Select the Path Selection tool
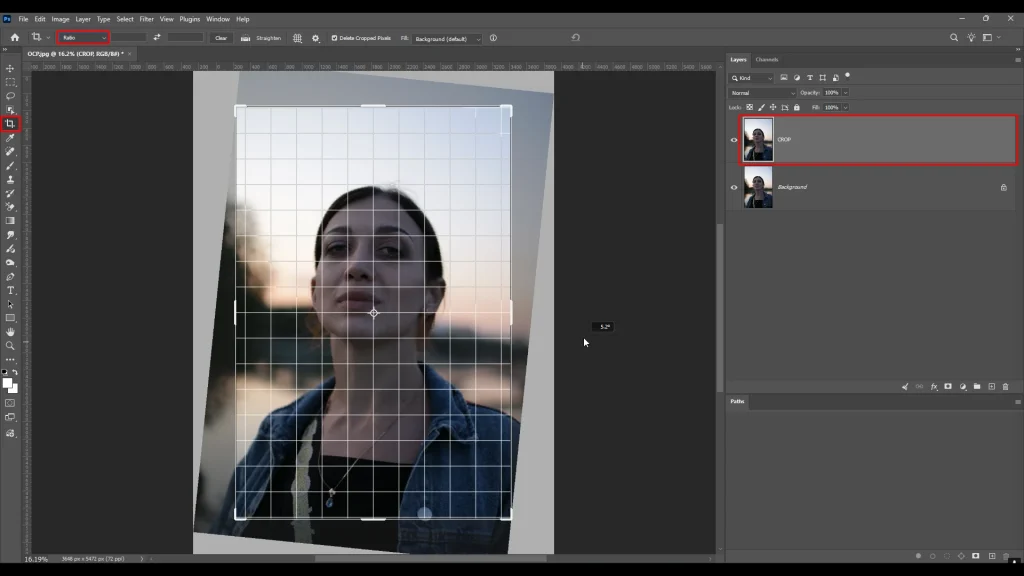1024x576 pixels. pyautogui.click(x=10, y=304)
